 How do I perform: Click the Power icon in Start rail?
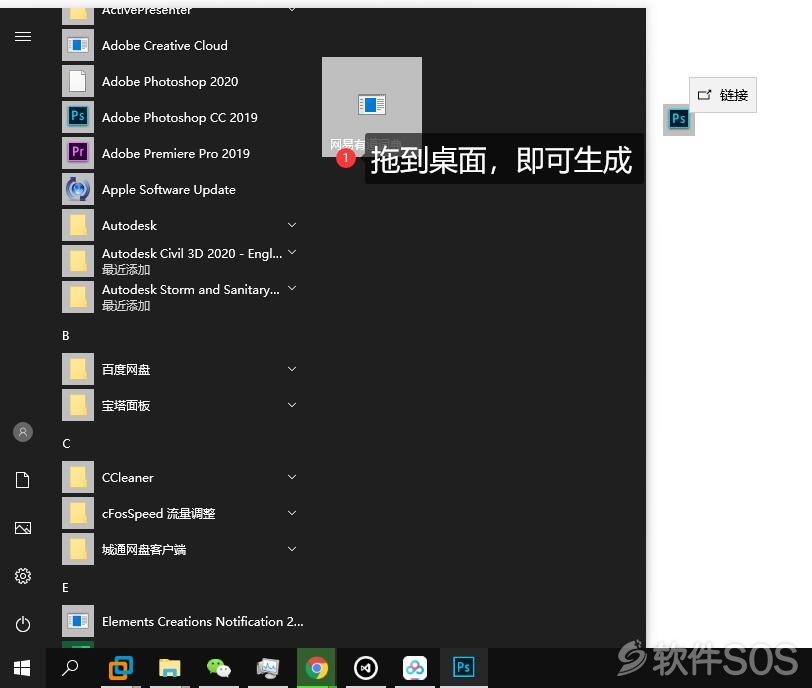(23, 624)
